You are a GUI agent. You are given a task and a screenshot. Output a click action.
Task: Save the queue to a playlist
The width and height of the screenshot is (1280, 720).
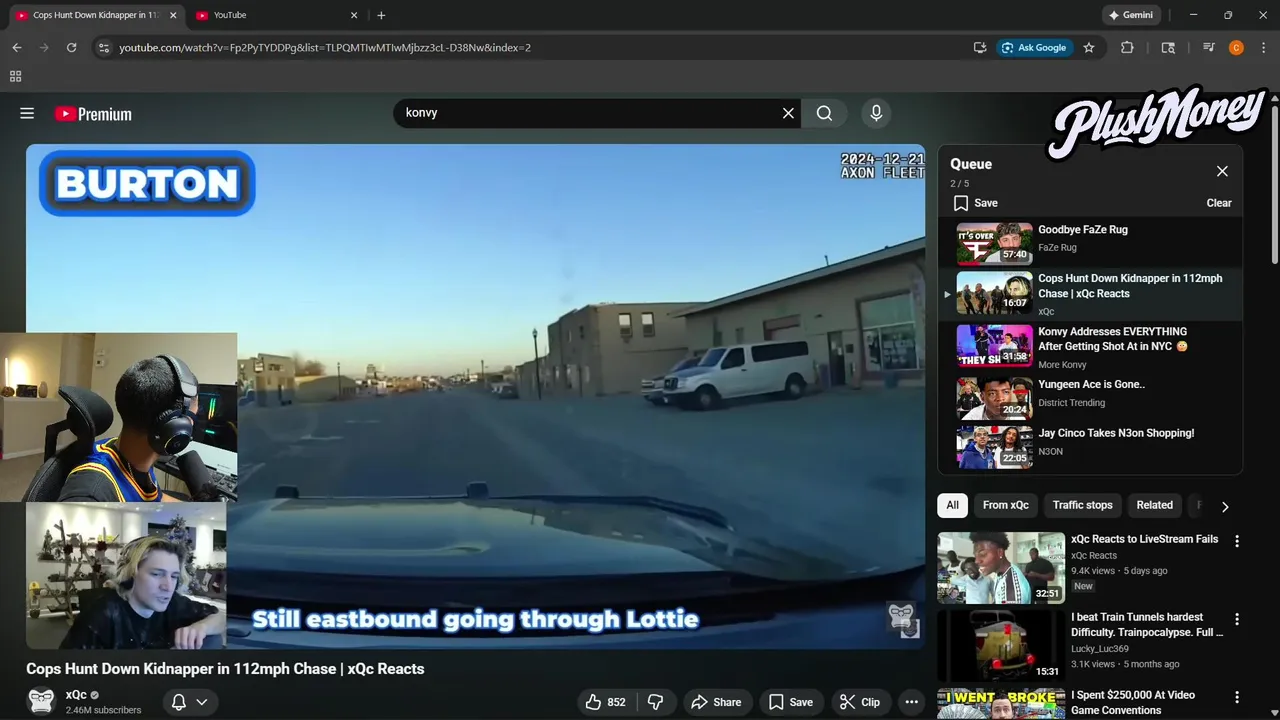(x=975, y=203)
